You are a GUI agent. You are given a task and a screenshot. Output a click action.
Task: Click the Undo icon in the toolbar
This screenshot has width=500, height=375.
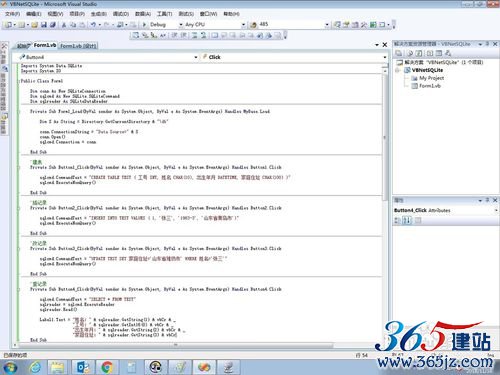click(93, 25)
